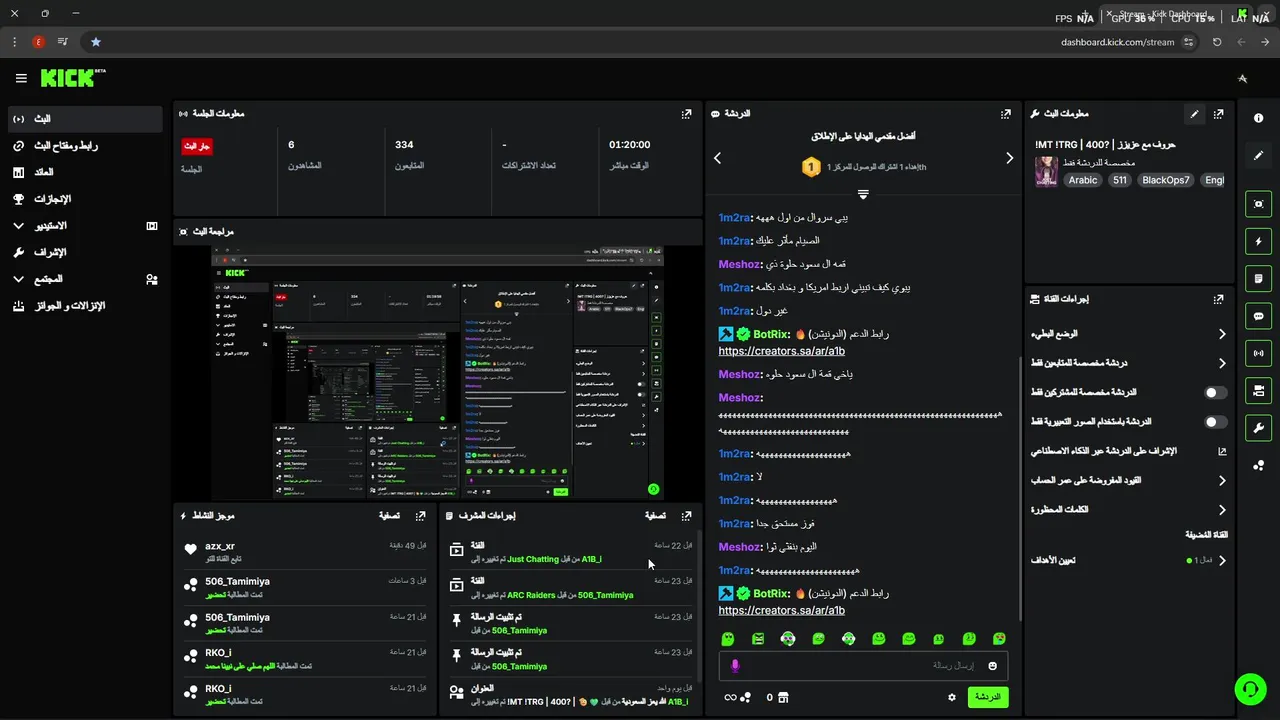
Task: Open الإنزالات و الجوائز in the sidebar
Action: [x=84, y=306]
